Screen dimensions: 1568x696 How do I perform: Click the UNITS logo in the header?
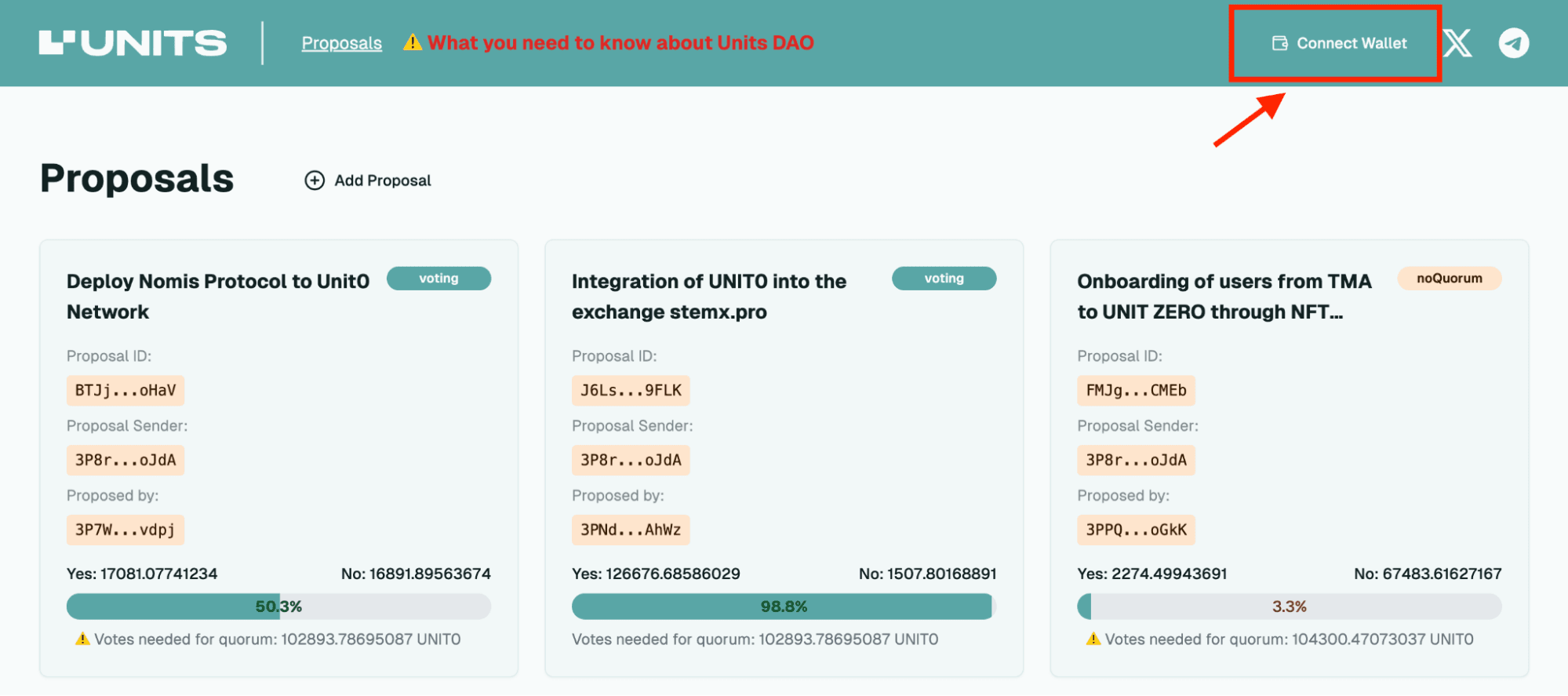pyautogui.click(x=133, y=43)
